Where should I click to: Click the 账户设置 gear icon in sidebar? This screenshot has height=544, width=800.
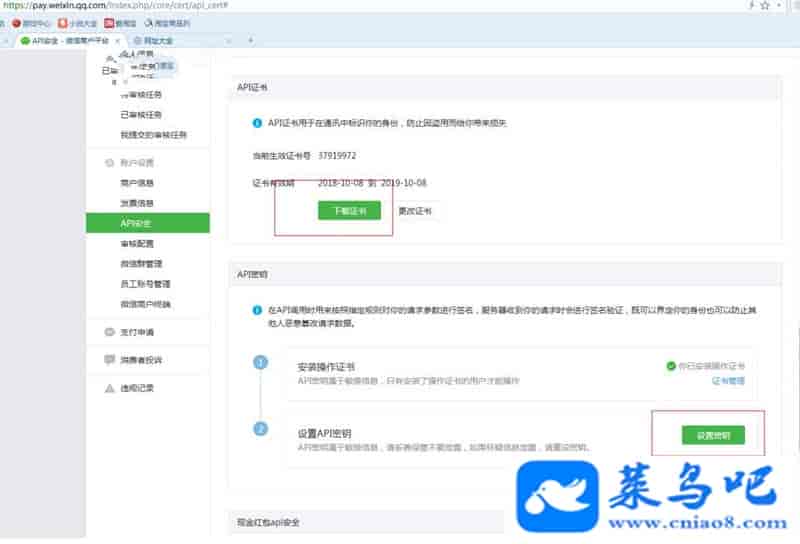coord(110,163)
